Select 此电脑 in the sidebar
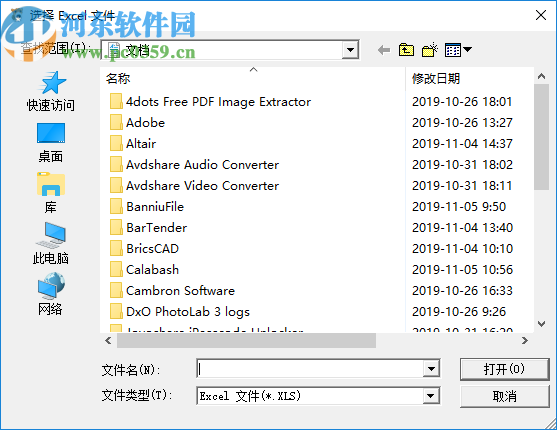This screenshot has width=557, height=430. [51, 244]
